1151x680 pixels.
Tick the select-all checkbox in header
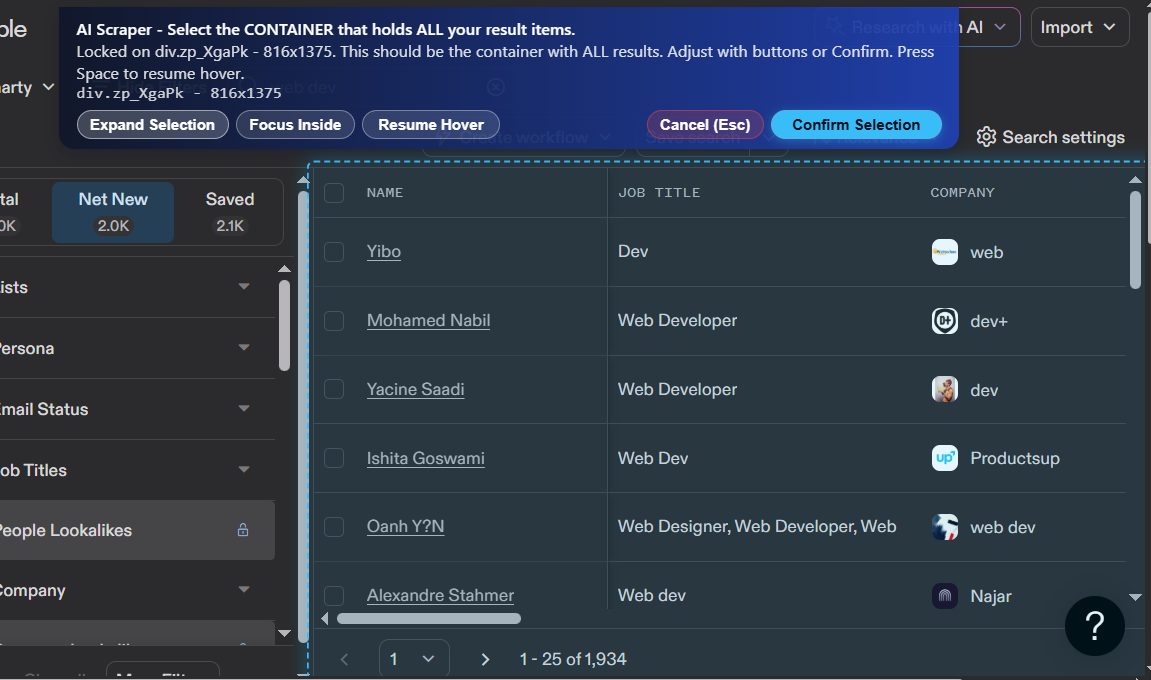coord(334,192)
